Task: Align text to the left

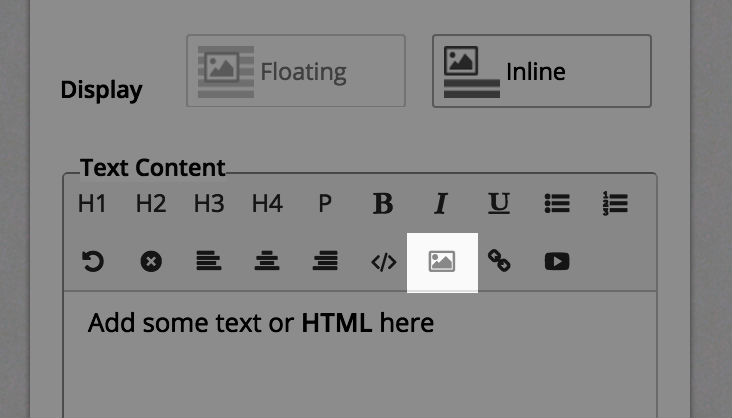Action: click(x=209, y=261)
